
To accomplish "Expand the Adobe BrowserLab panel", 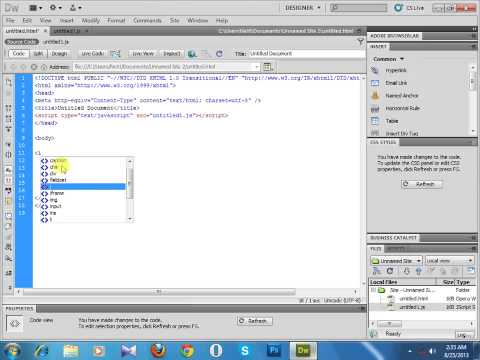I will tap(394, 36).
